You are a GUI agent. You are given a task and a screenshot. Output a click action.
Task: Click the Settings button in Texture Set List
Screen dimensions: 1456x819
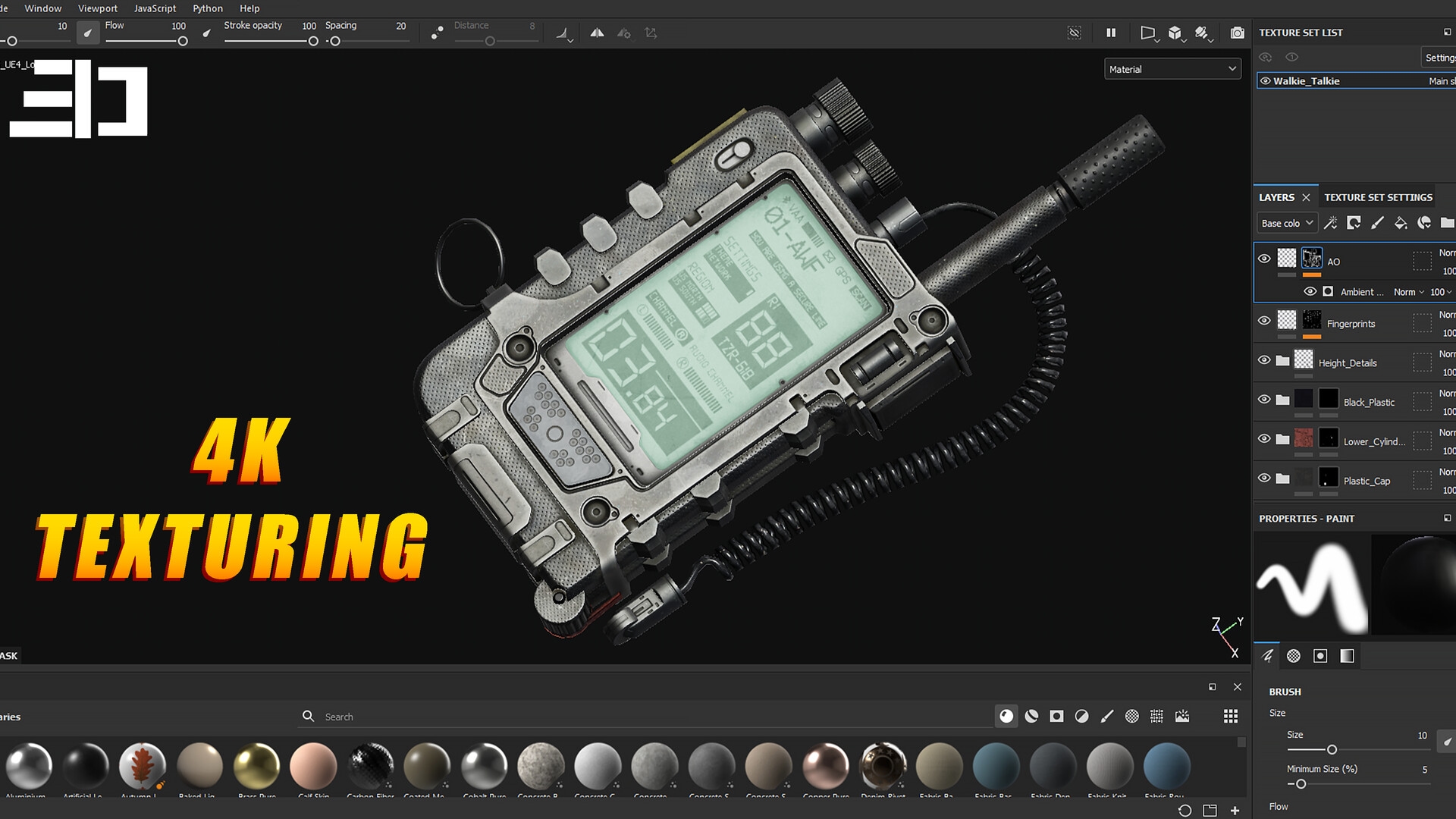click(x=1439, y=58)
